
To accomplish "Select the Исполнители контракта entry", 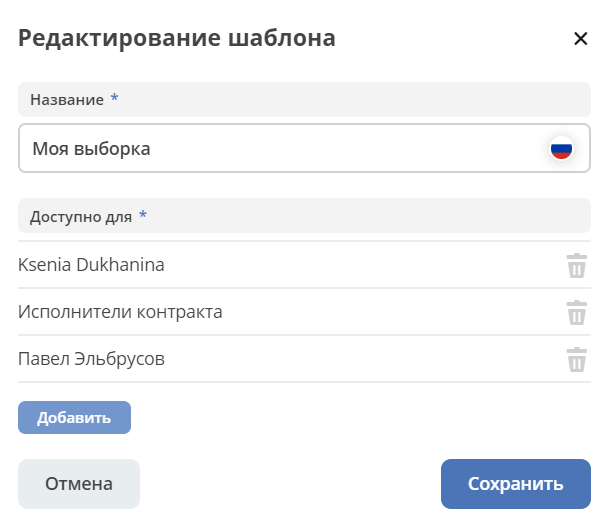I will tap(120, 312).
